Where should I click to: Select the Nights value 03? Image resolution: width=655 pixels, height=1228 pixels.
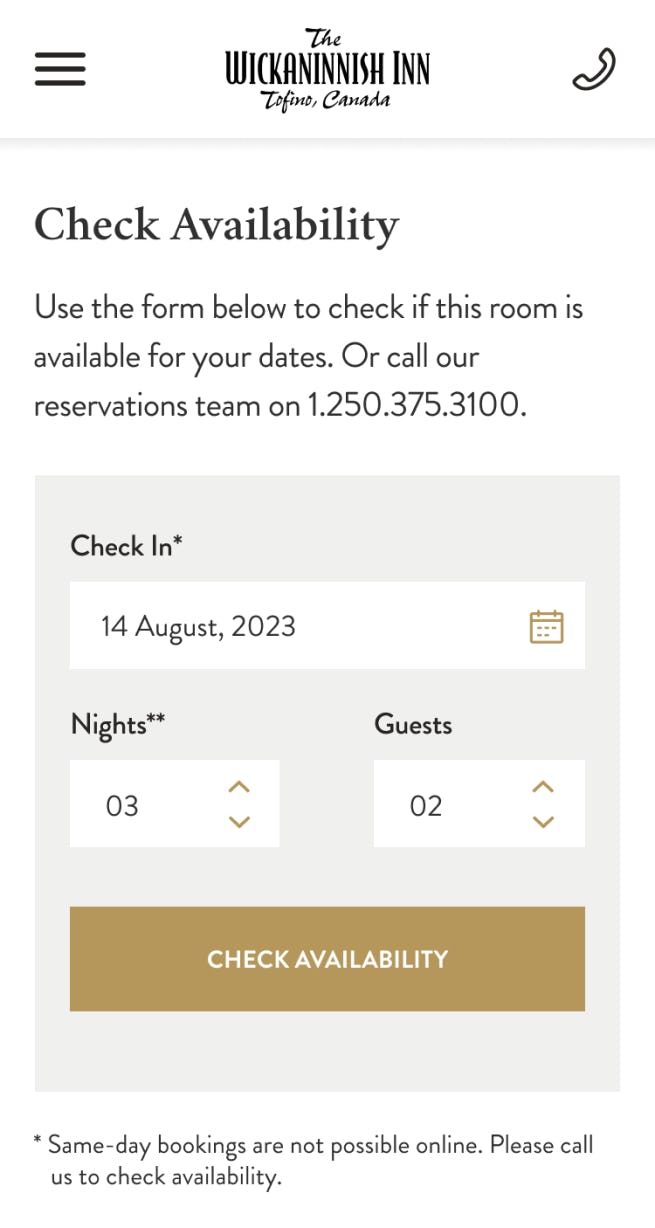[122, 806]
